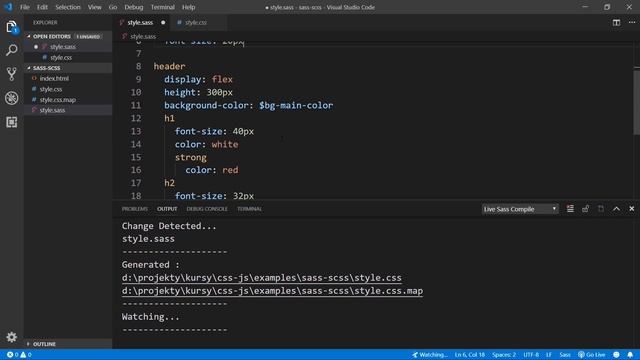This screenshot has height=360, width=640.
Task: Open the Manage gear menu
Action: click(11, 337)
